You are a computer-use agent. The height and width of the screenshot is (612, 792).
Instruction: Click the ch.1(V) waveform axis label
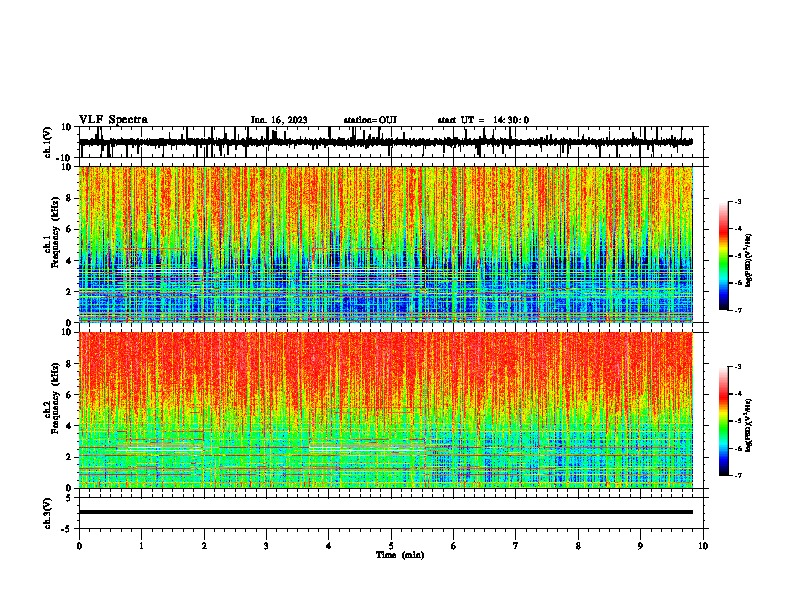[x=48, y=142]
